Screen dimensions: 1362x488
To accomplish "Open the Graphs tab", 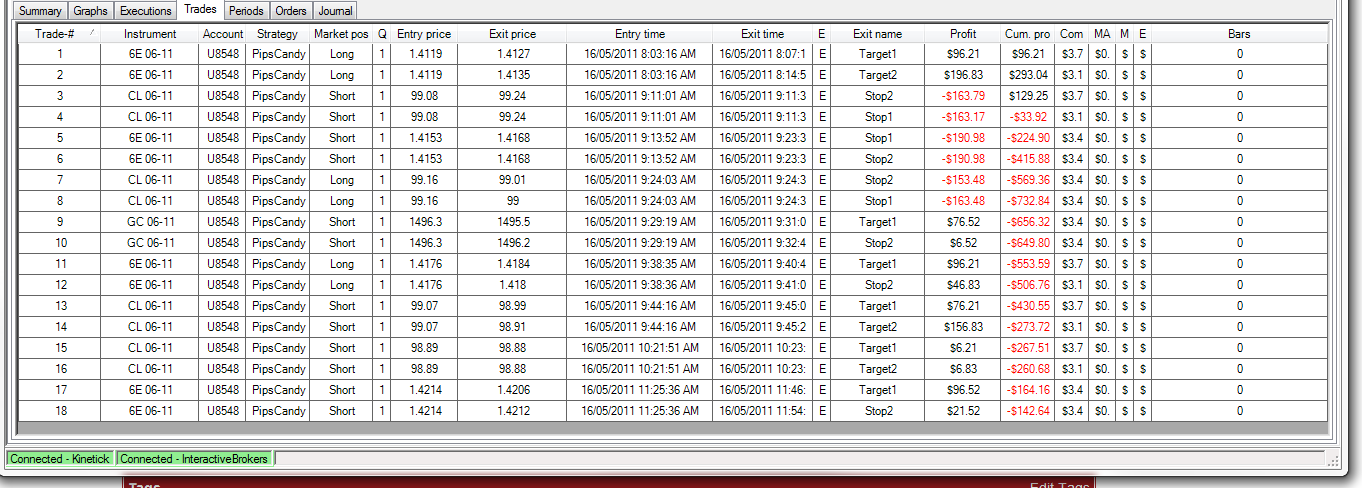I will [90, 11].
